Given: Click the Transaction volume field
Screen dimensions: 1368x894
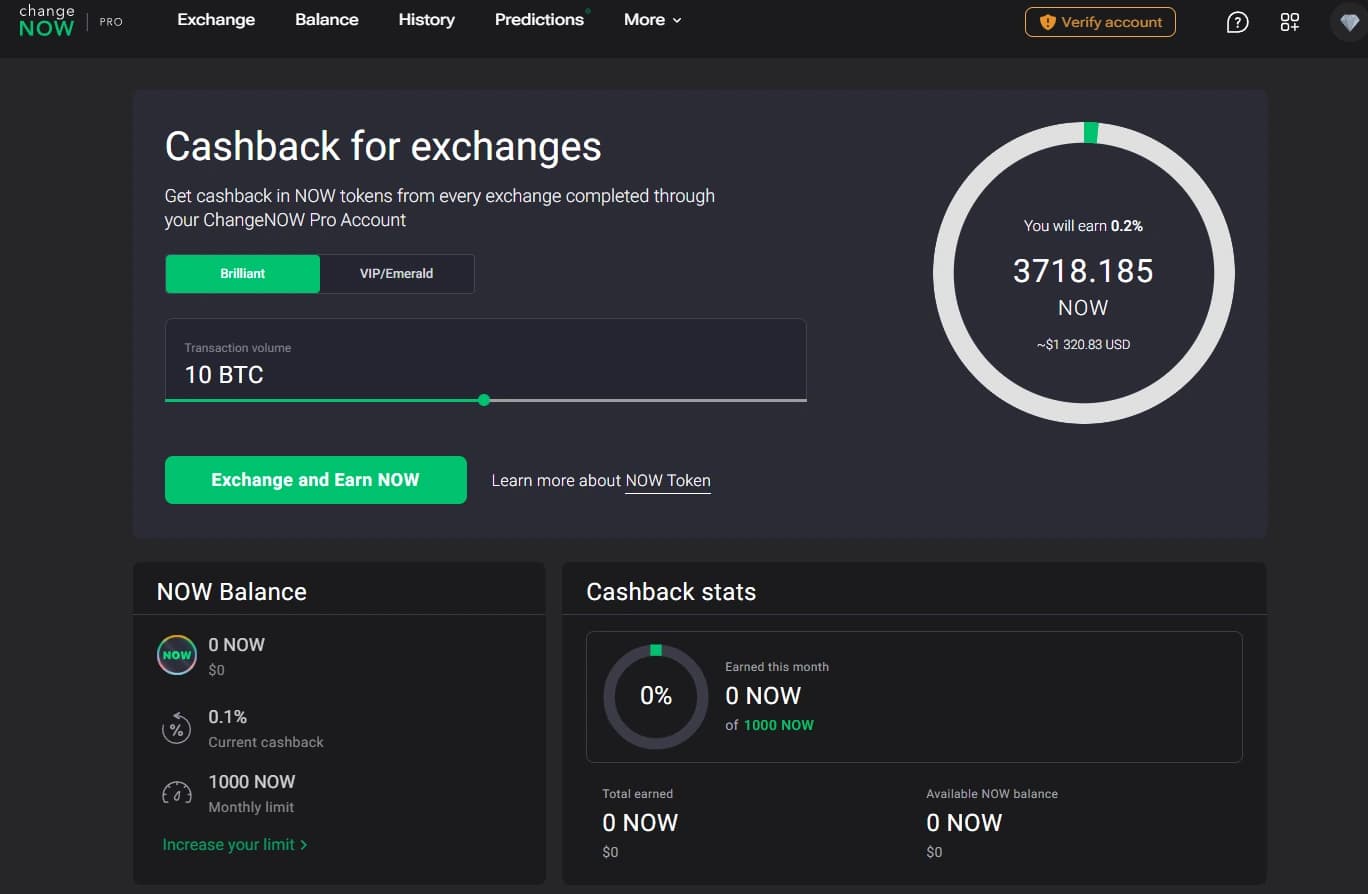Looking at the screenshot, I should 486,360.
